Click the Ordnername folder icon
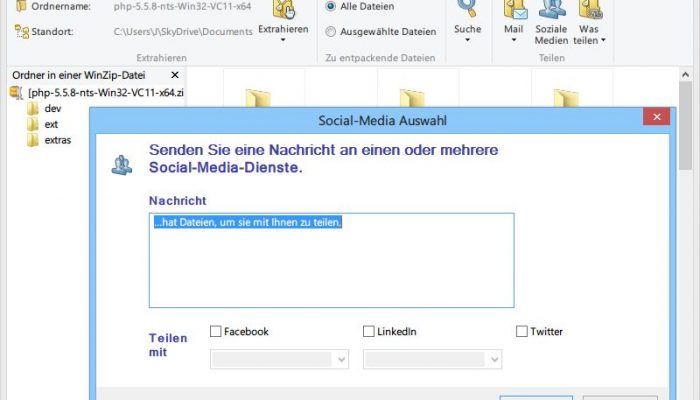The height and width of the screenshot is (400, 700). click(x=21, y=6)
